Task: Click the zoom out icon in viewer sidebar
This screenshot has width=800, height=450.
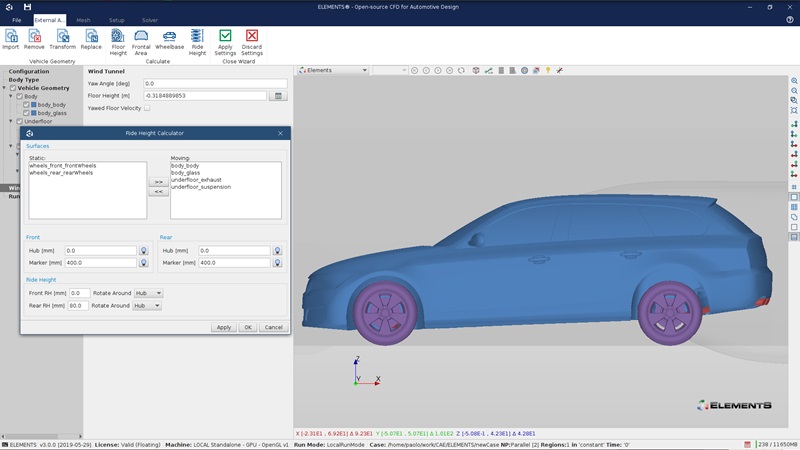Action: (x=794, y=91)
